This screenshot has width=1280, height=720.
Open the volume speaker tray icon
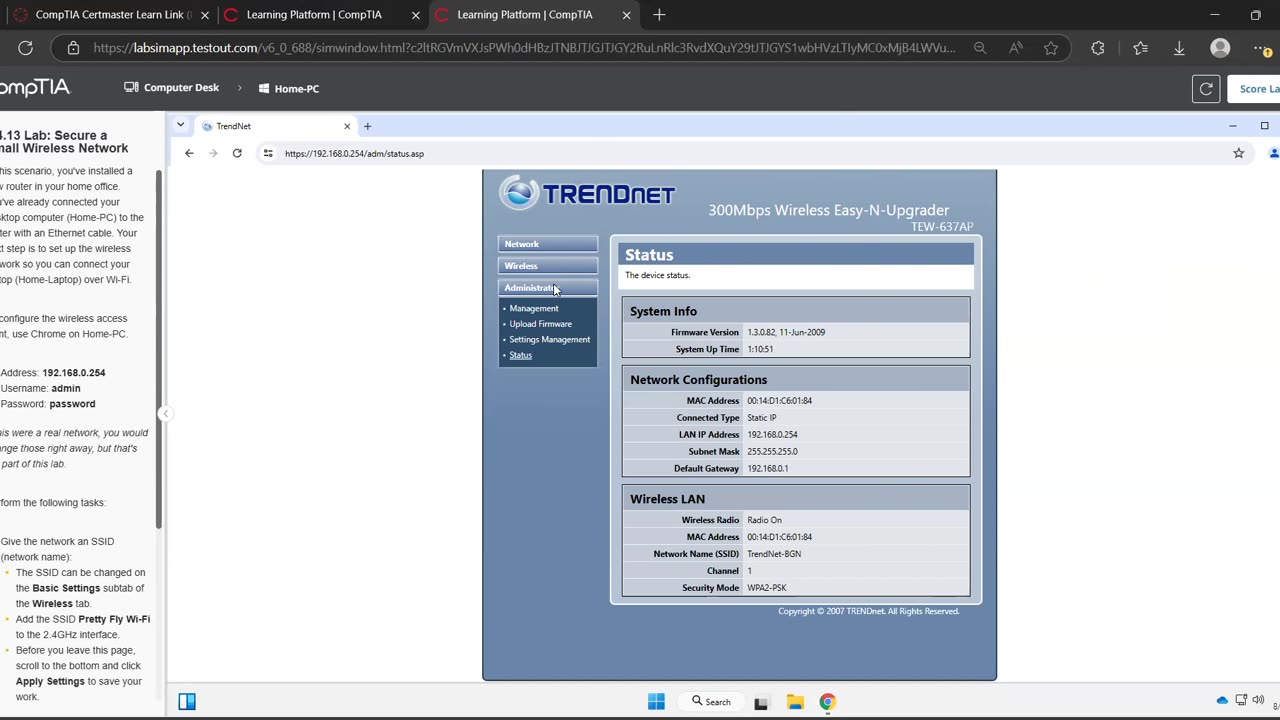(1258, 700)
